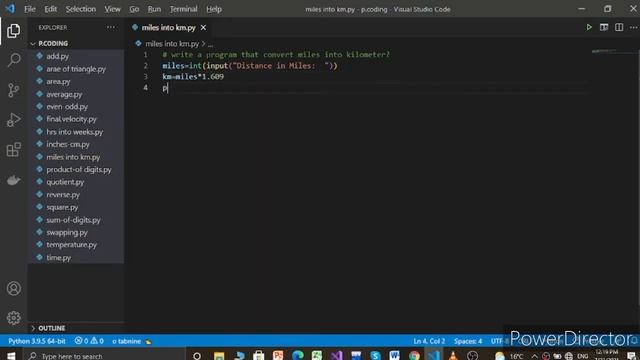Open the Accounts icon in activity bar
This screenshot has height=360, width=640.
pos(13,289)
